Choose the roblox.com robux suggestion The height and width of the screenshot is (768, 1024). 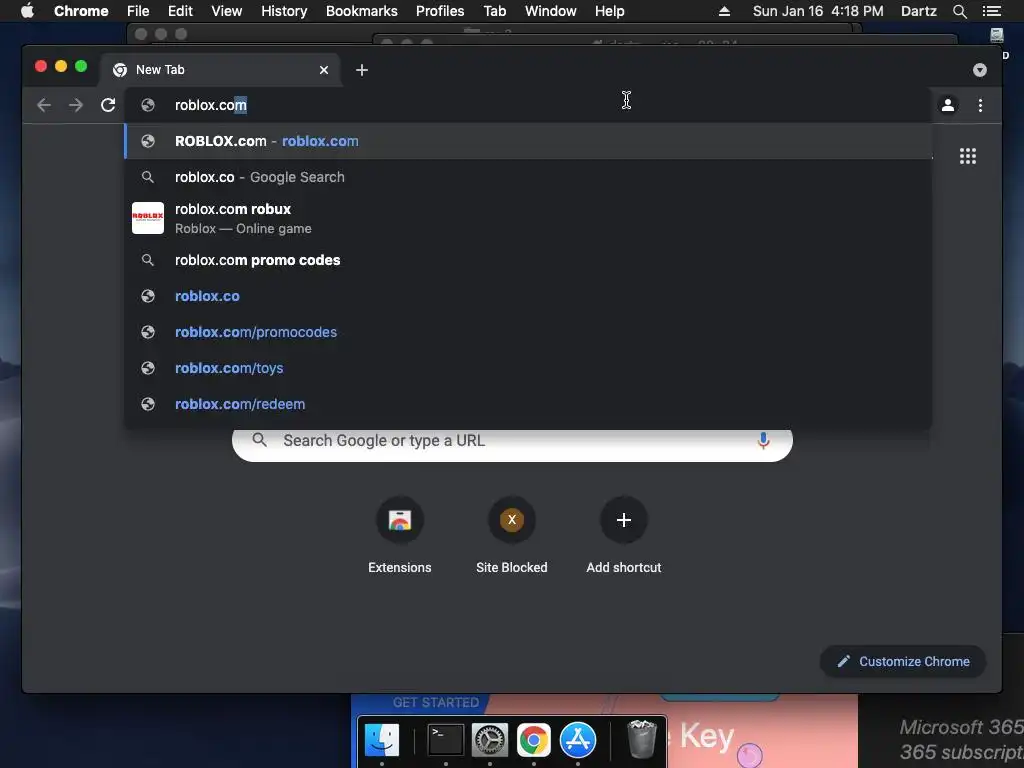coord(528,218)
